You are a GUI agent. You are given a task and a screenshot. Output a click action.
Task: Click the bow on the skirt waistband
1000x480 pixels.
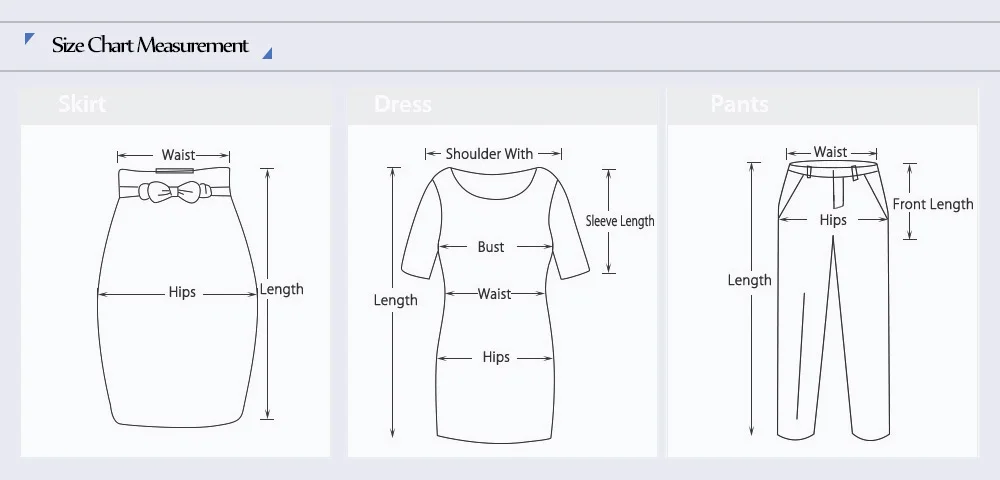tap(174, 191)
